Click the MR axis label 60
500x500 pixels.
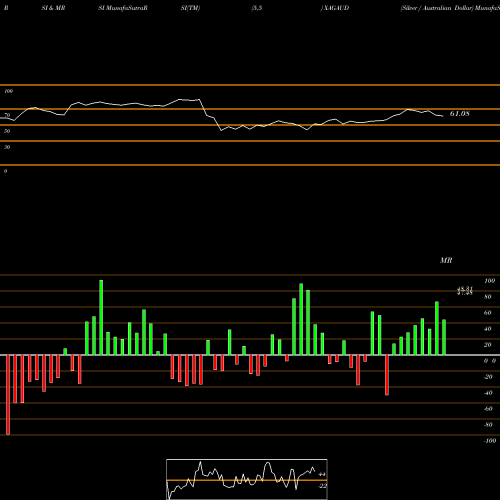(488, 313)
